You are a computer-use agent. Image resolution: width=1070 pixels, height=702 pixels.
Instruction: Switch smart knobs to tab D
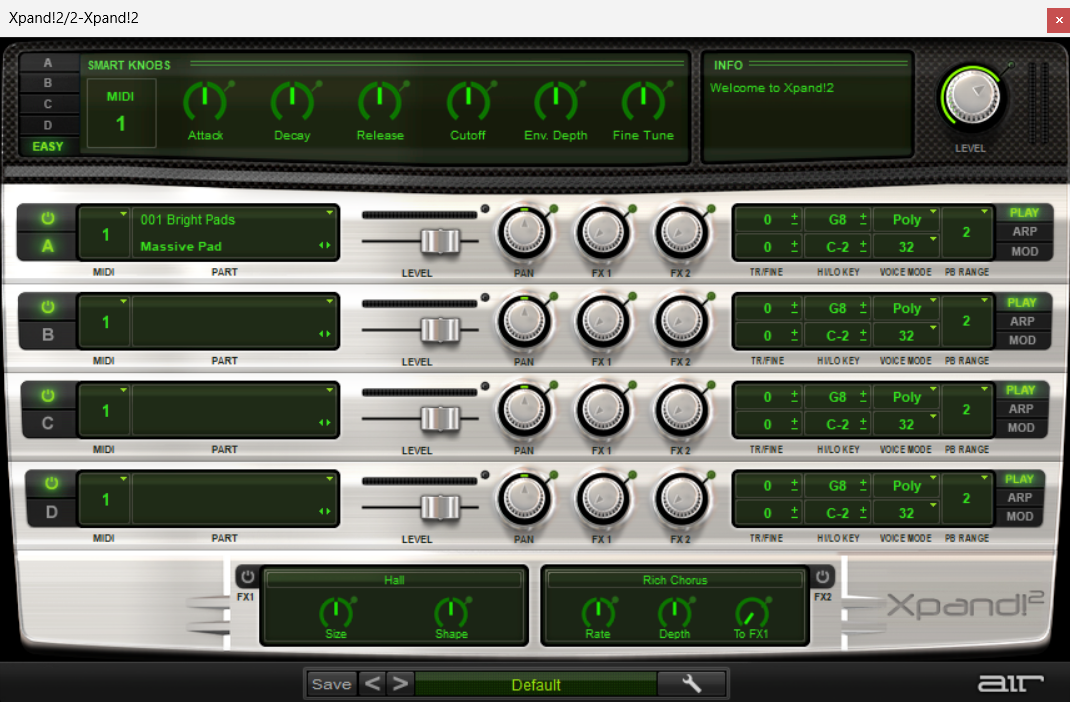click(48, 126)
